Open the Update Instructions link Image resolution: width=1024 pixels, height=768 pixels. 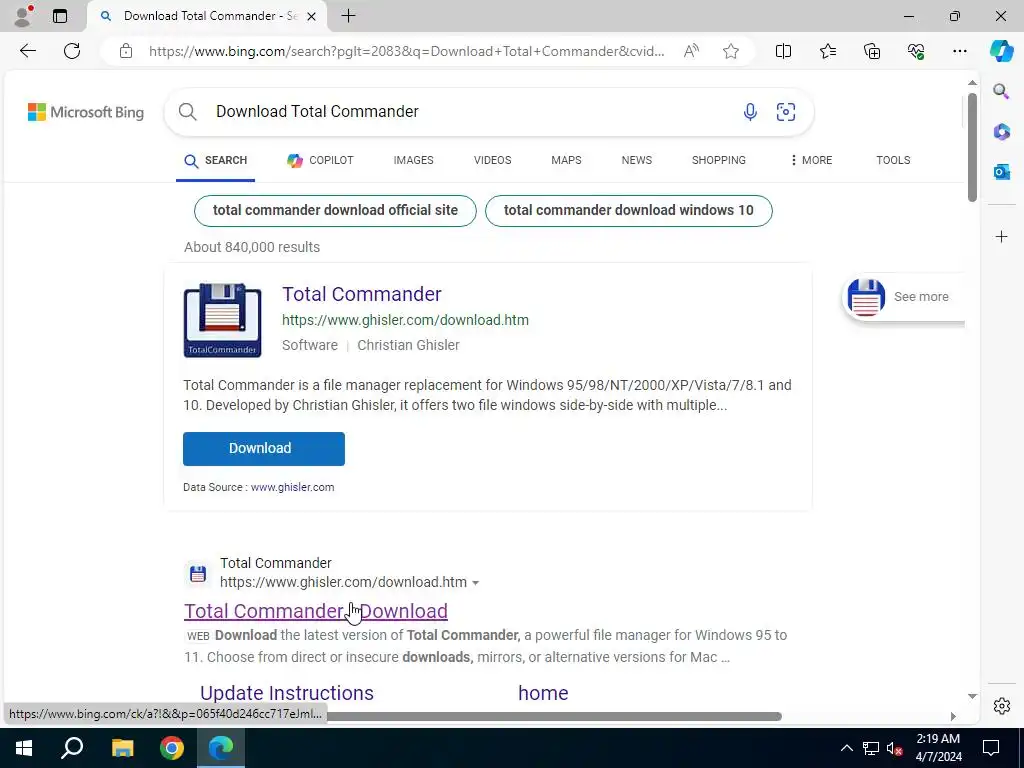[287, 693]
